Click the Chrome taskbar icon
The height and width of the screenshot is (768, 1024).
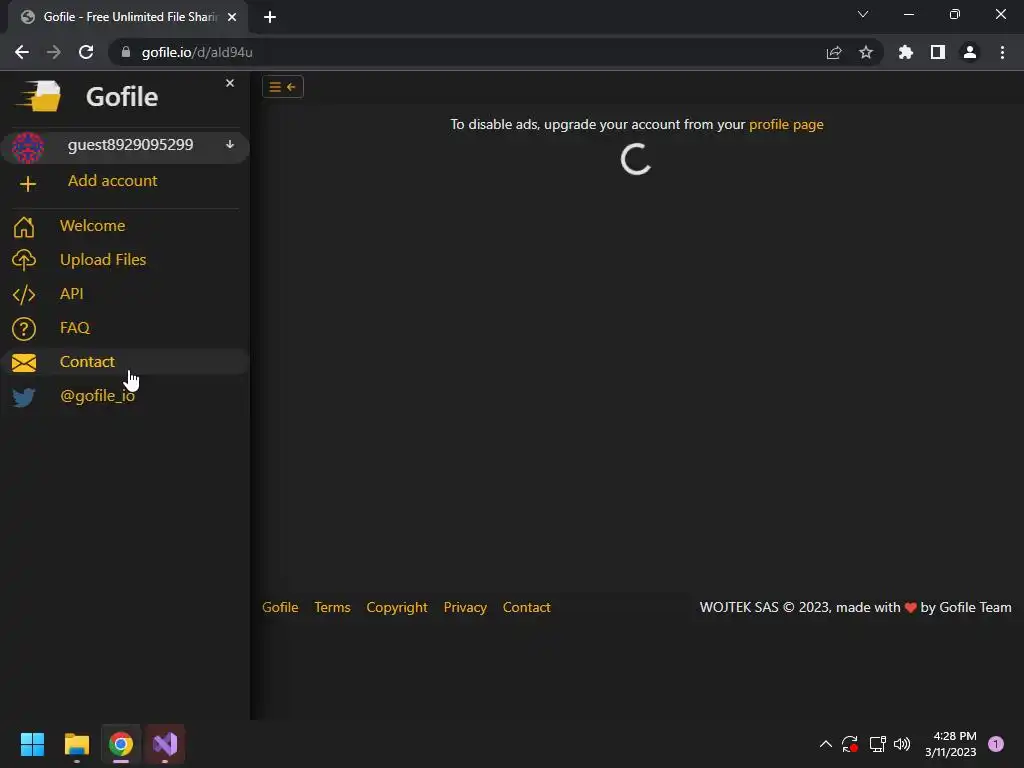(121, 744)
